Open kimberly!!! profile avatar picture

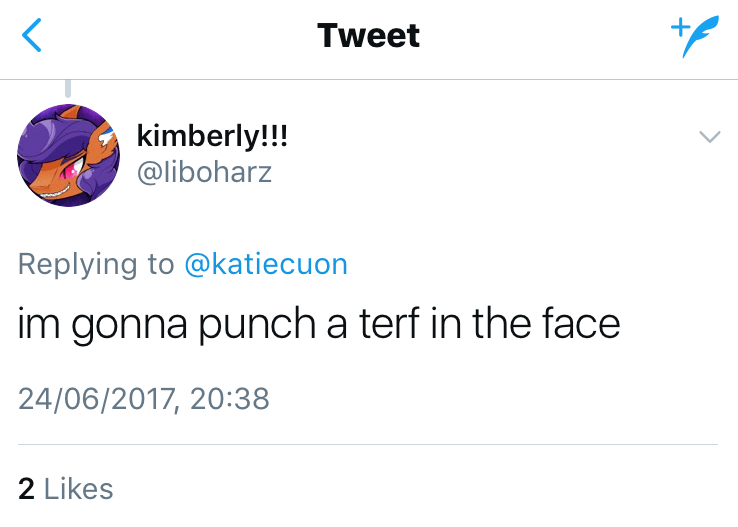tap(67, 156)
